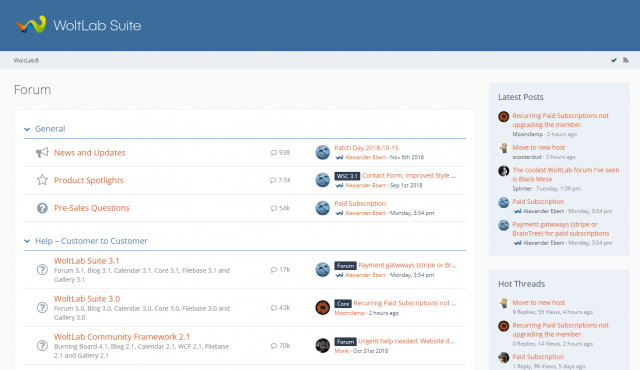
Task: Open Paid Subscription in Latest Posts
Action: 538,202
